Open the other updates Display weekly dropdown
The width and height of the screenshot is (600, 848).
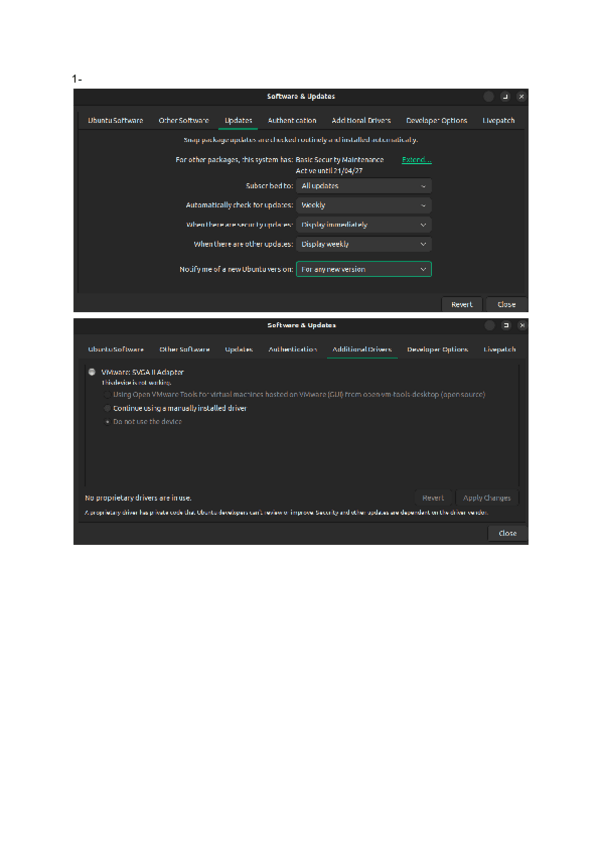364,244
